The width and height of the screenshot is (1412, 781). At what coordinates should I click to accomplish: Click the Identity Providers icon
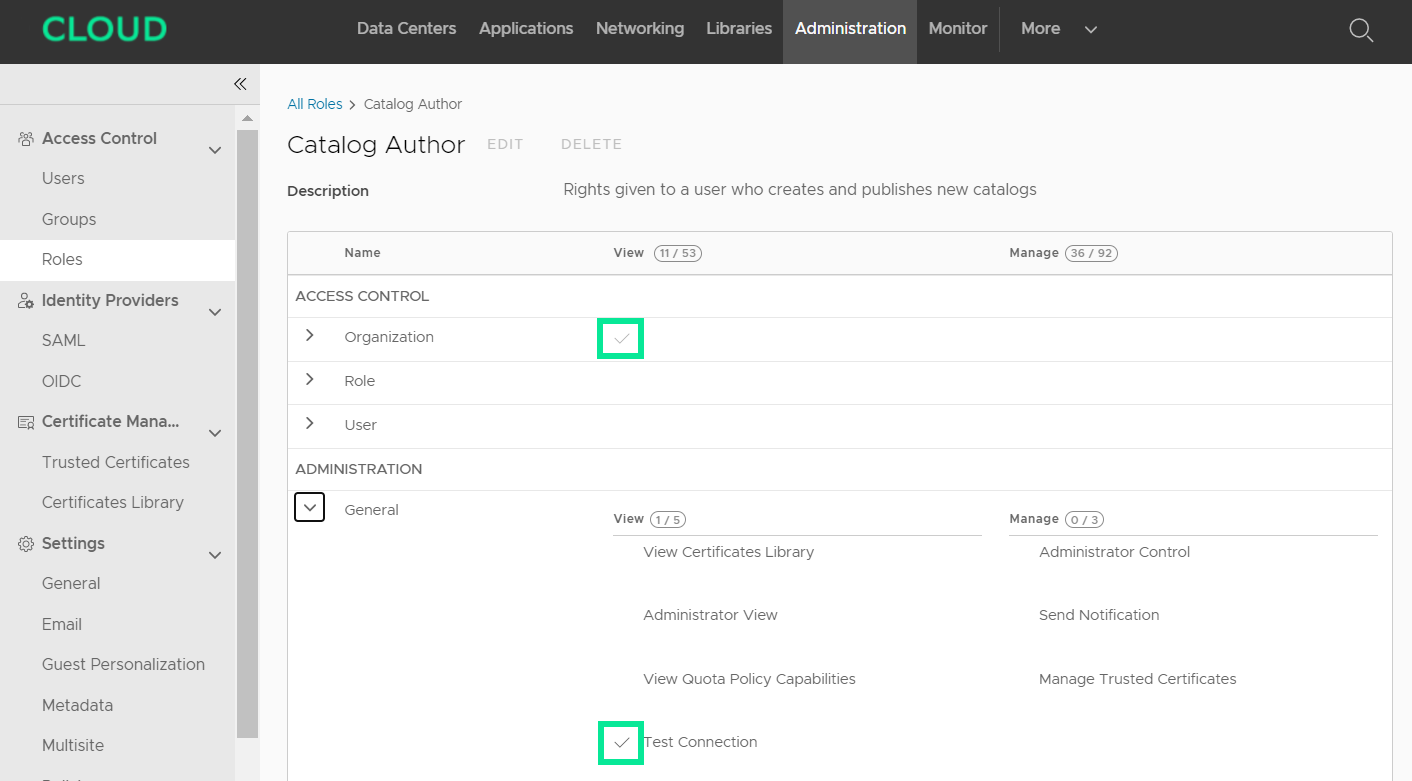[26, 301]
